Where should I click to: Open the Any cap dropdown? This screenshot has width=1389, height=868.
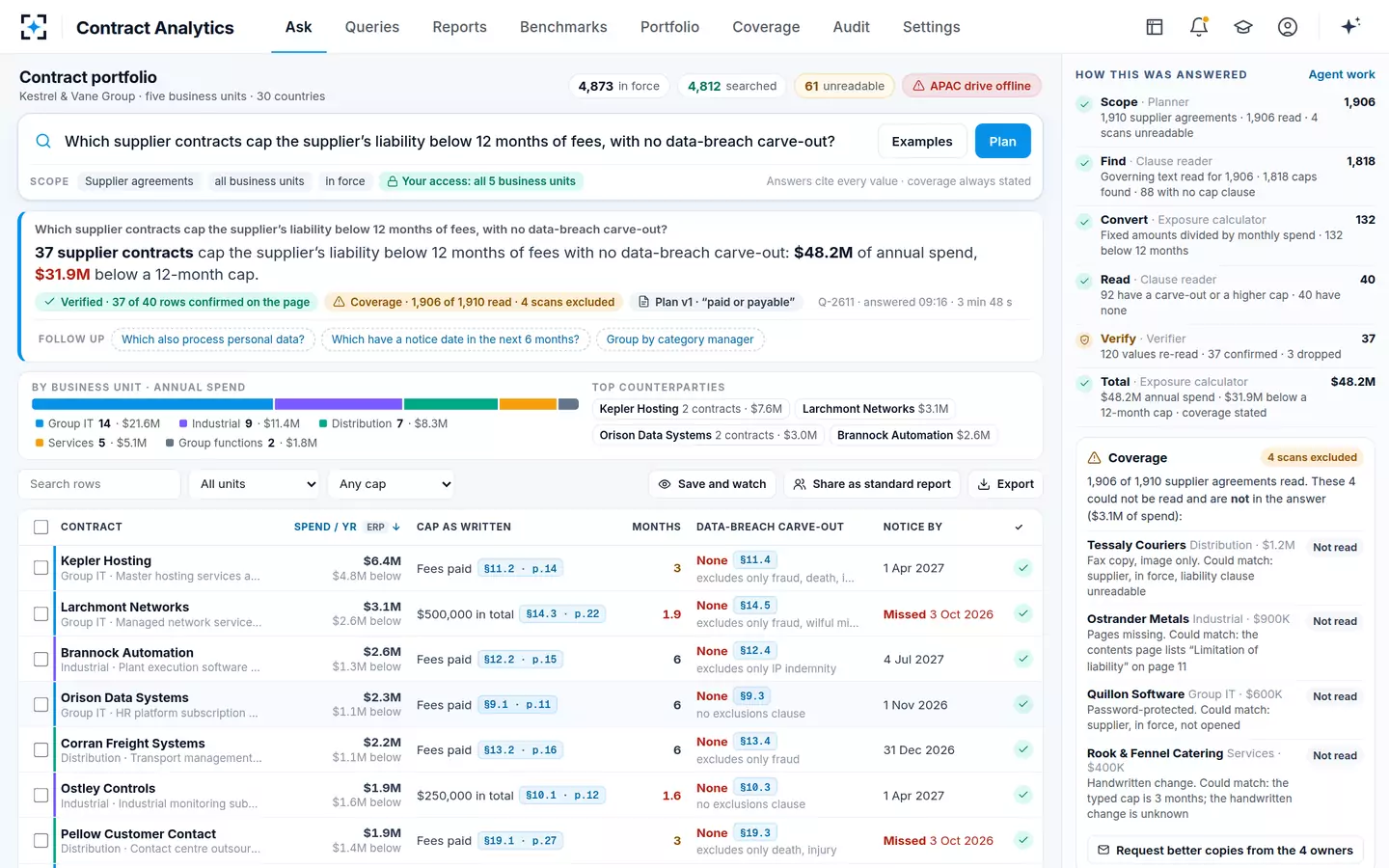393,484
